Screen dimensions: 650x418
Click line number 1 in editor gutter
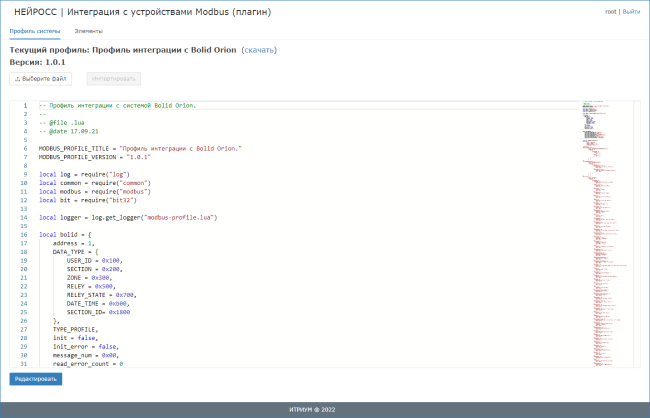pyautogui.click(x=25, y=106)
